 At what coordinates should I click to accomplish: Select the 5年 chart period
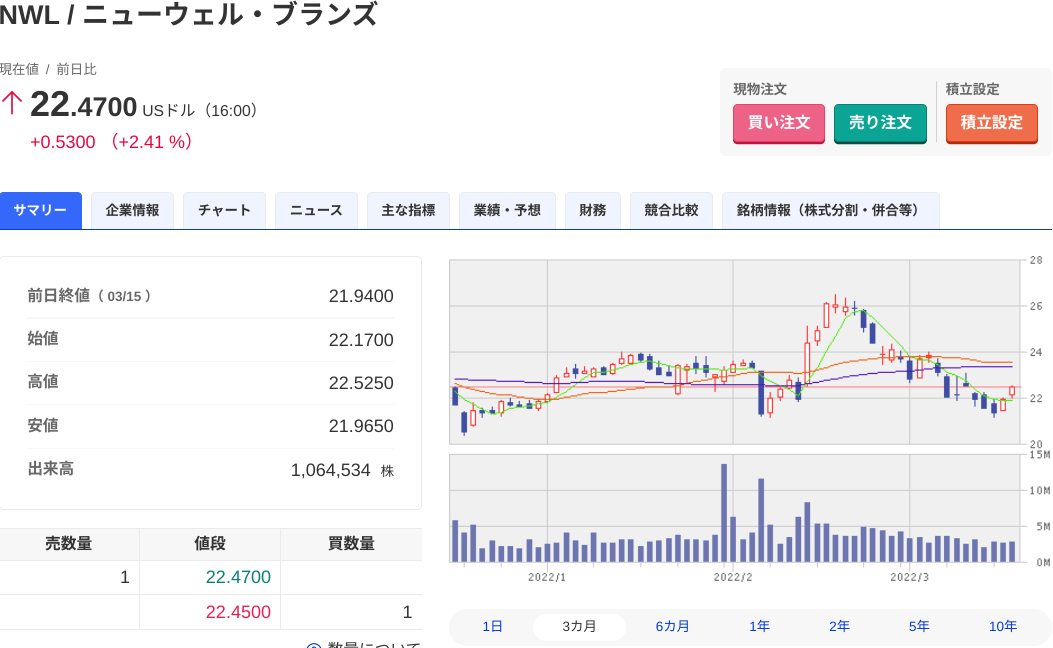point(919,627)
